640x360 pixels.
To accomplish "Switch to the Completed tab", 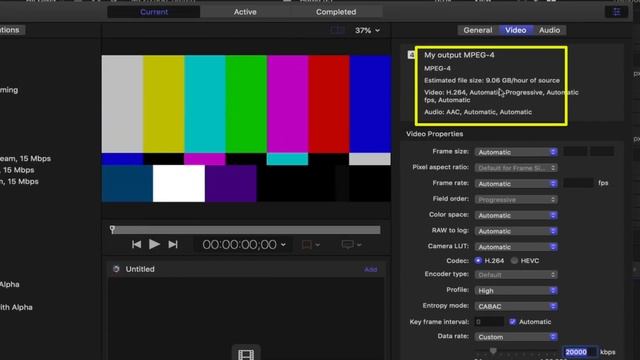I will (336, 12).
